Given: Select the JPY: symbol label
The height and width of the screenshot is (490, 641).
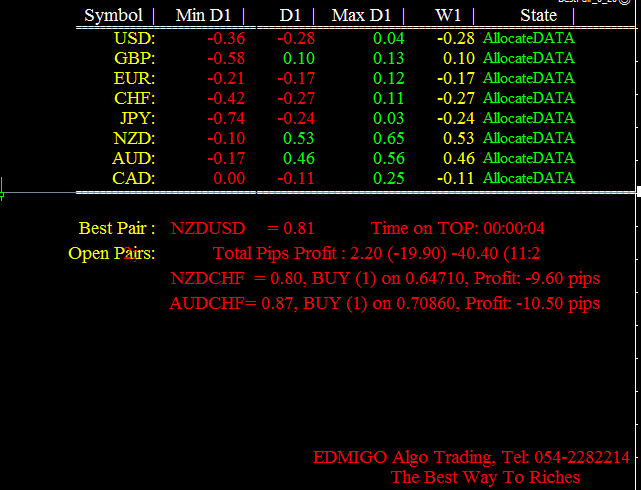Looking at the screenshot, I should pos(137,119).
